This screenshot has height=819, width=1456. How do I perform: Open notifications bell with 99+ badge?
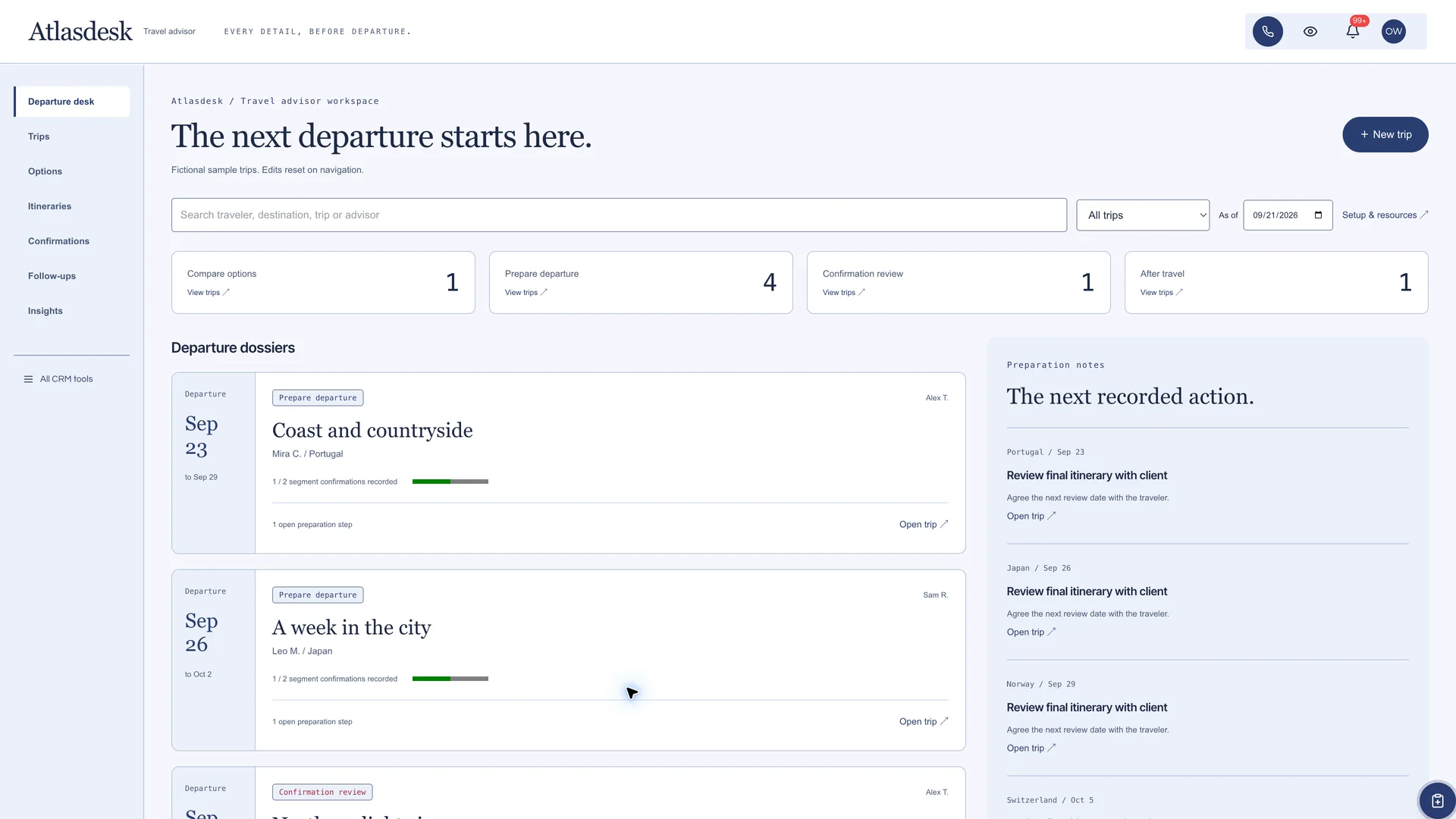(1352, 32)
